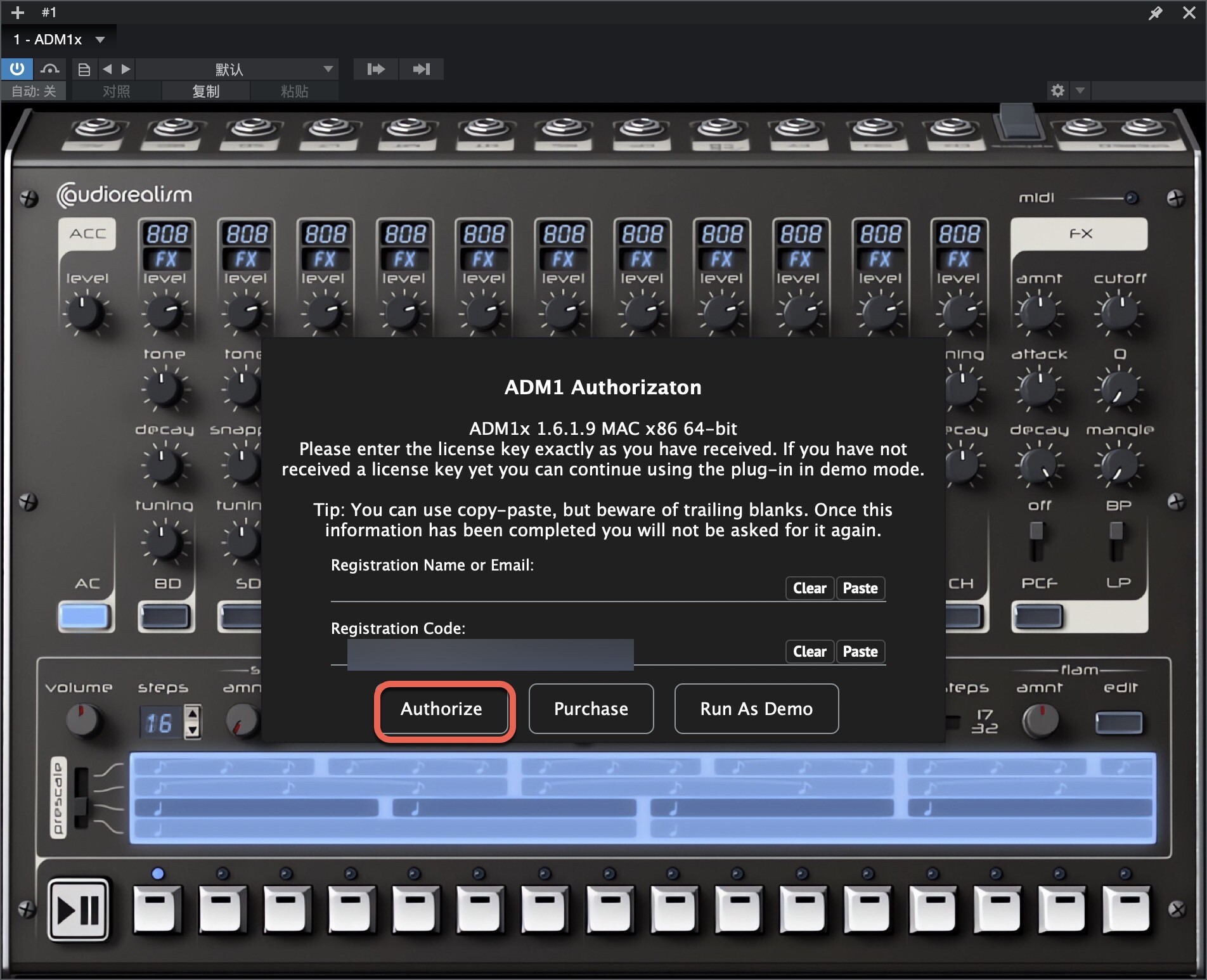This screenshot has width=1207, height=980.
Task: Toggle the flam edit button
Action: 1119,723
